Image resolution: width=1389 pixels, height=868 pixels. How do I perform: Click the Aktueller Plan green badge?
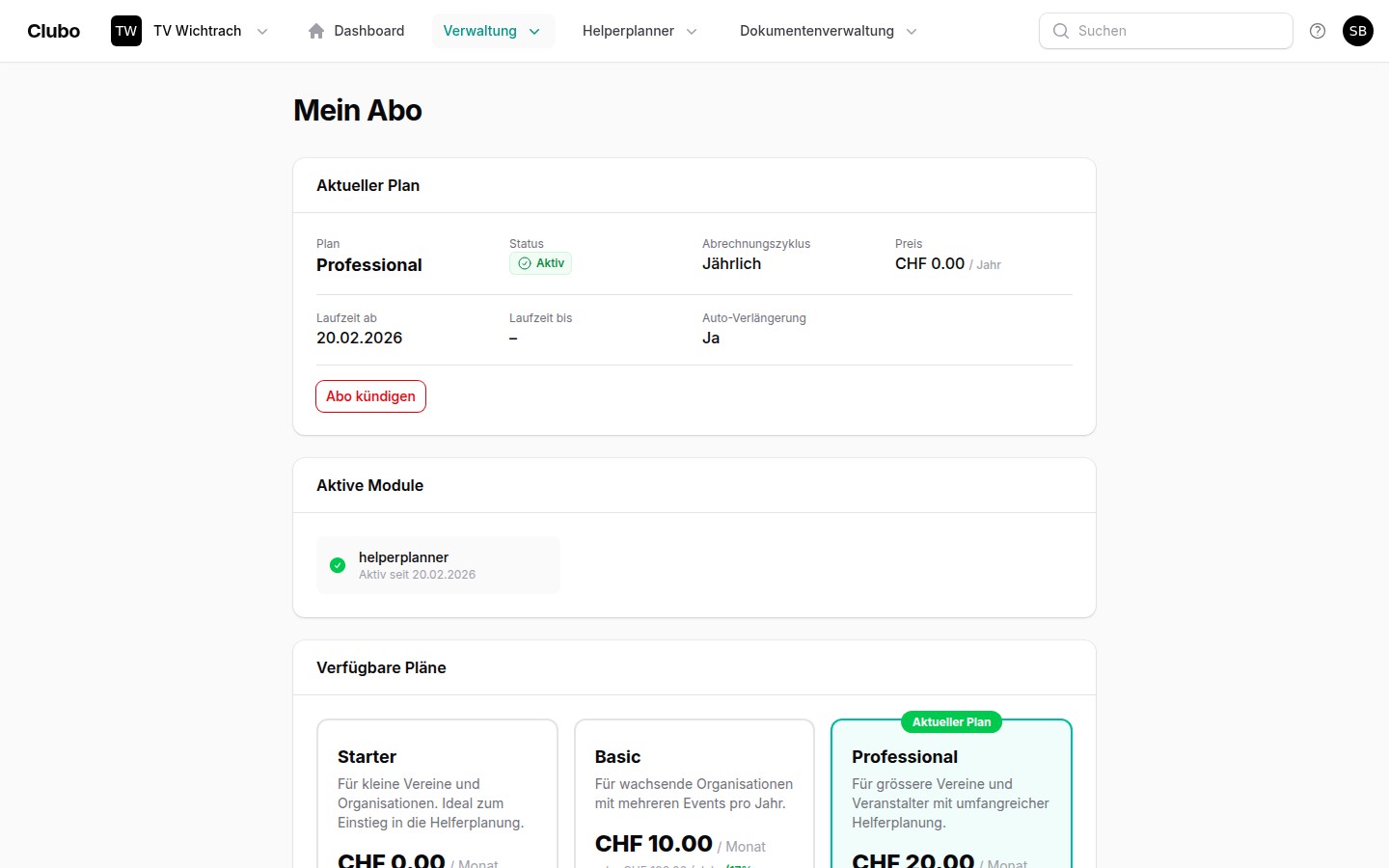click(x=951, y=722)
